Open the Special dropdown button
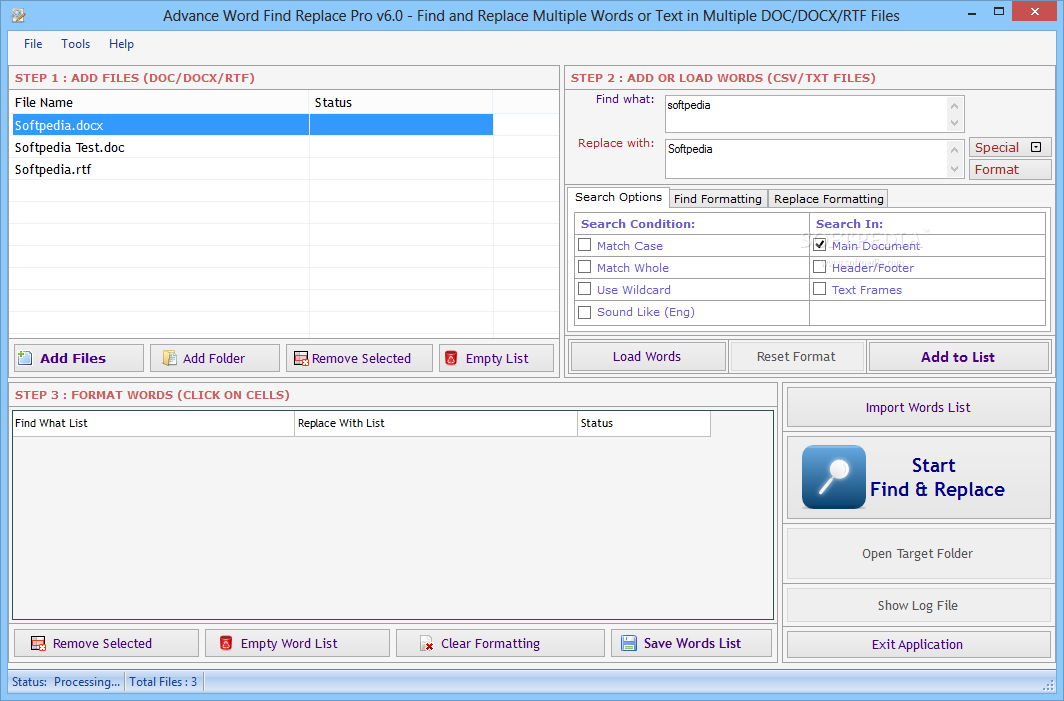This screenshot has height=701, width=1064. pos(1010,147)
